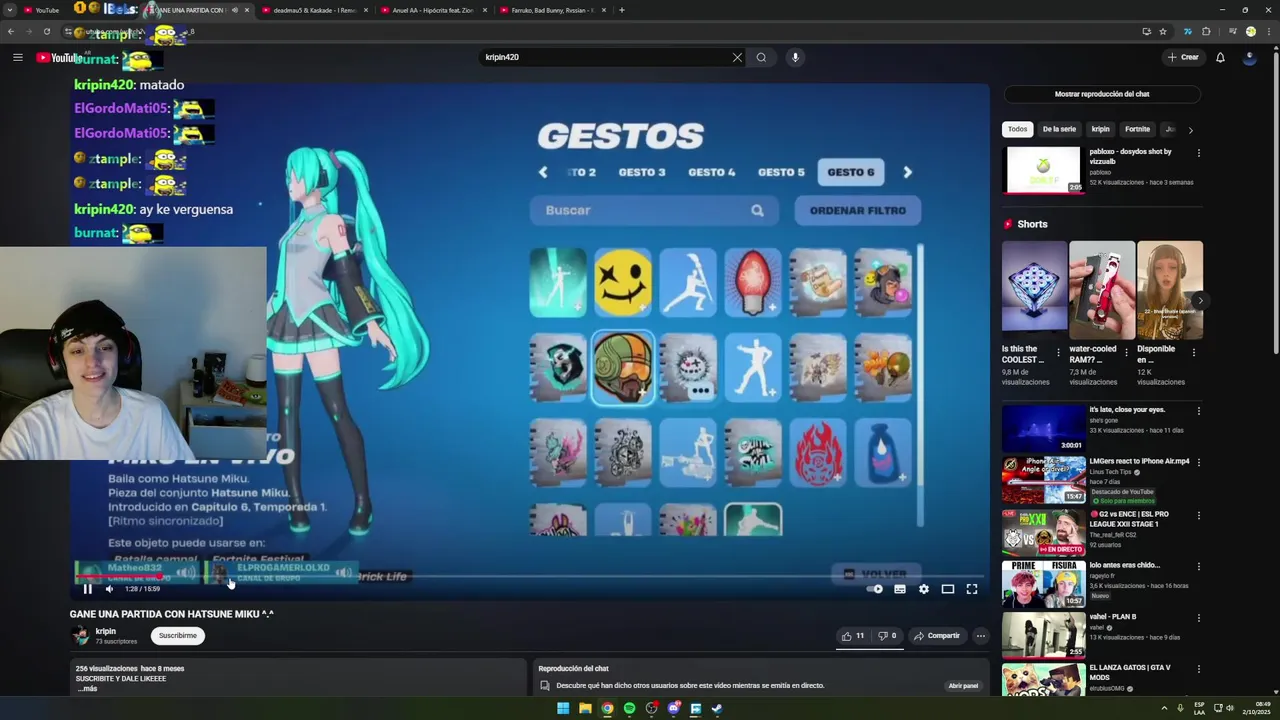This screenshot has height=720, width=1280.
Task: Open water-cooled RAM short
Action: point(1102,289)
